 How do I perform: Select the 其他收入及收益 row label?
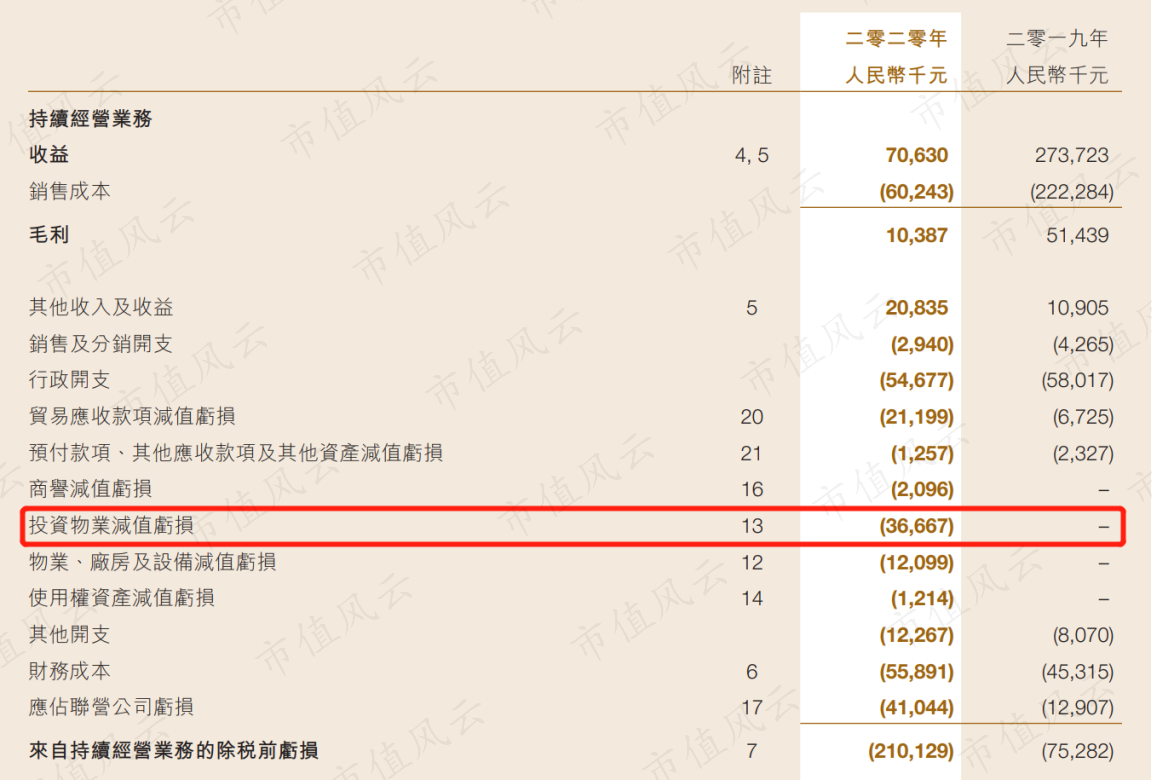101,307
